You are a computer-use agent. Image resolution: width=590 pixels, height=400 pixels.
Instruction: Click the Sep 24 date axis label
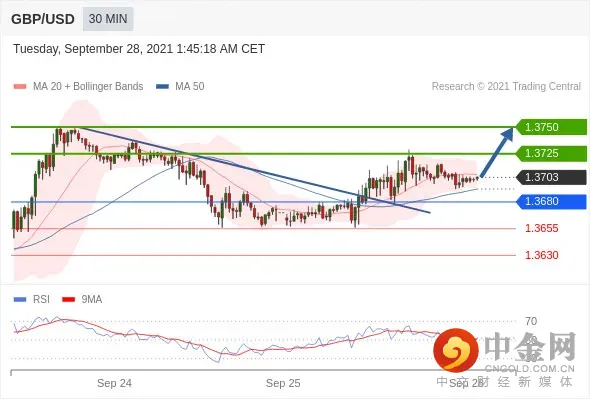[x=114, y=383]
